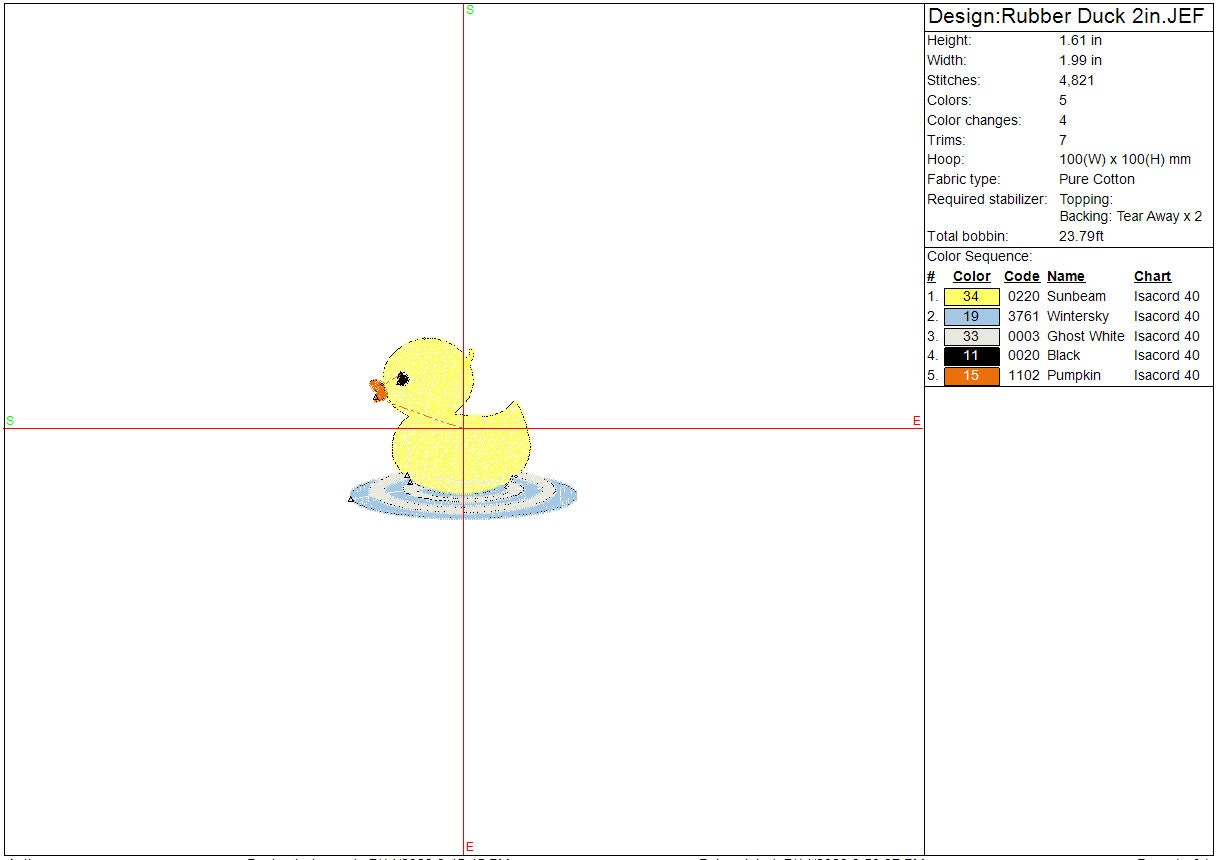1219x860 pixels.
Task: Click the Chart column header
Action: (1152, 277)
